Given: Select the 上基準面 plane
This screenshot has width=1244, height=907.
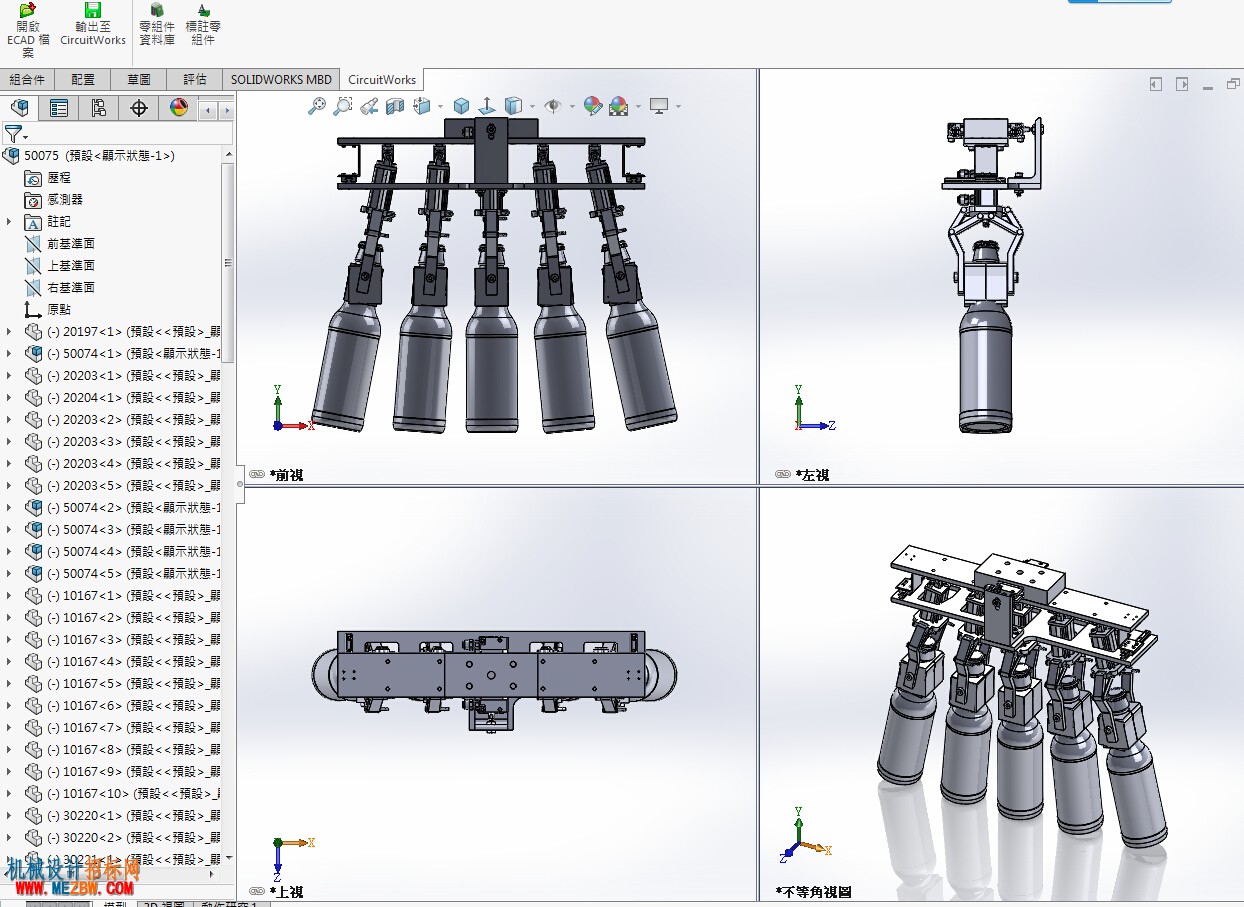Looking at the screenshot, I should pyautogui.click(x=71, y=266).
